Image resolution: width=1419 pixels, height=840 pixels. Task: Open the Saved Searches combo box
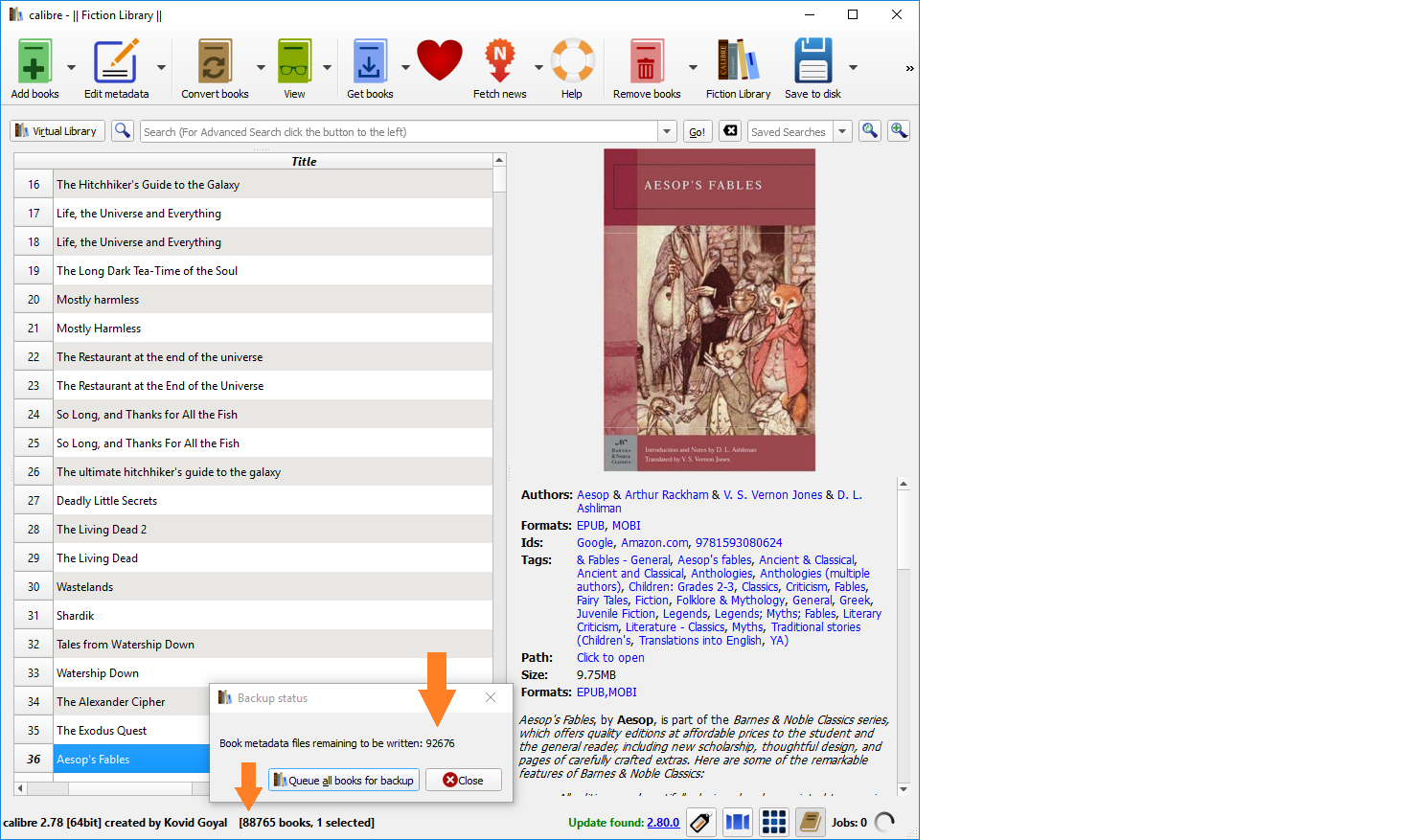(x=799, y=131)
